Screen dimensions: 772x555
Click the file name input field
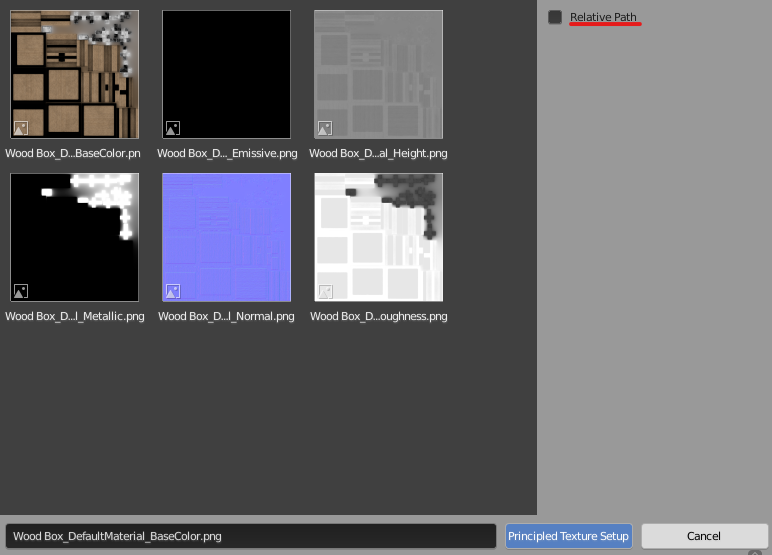click(x=251, y=536)
